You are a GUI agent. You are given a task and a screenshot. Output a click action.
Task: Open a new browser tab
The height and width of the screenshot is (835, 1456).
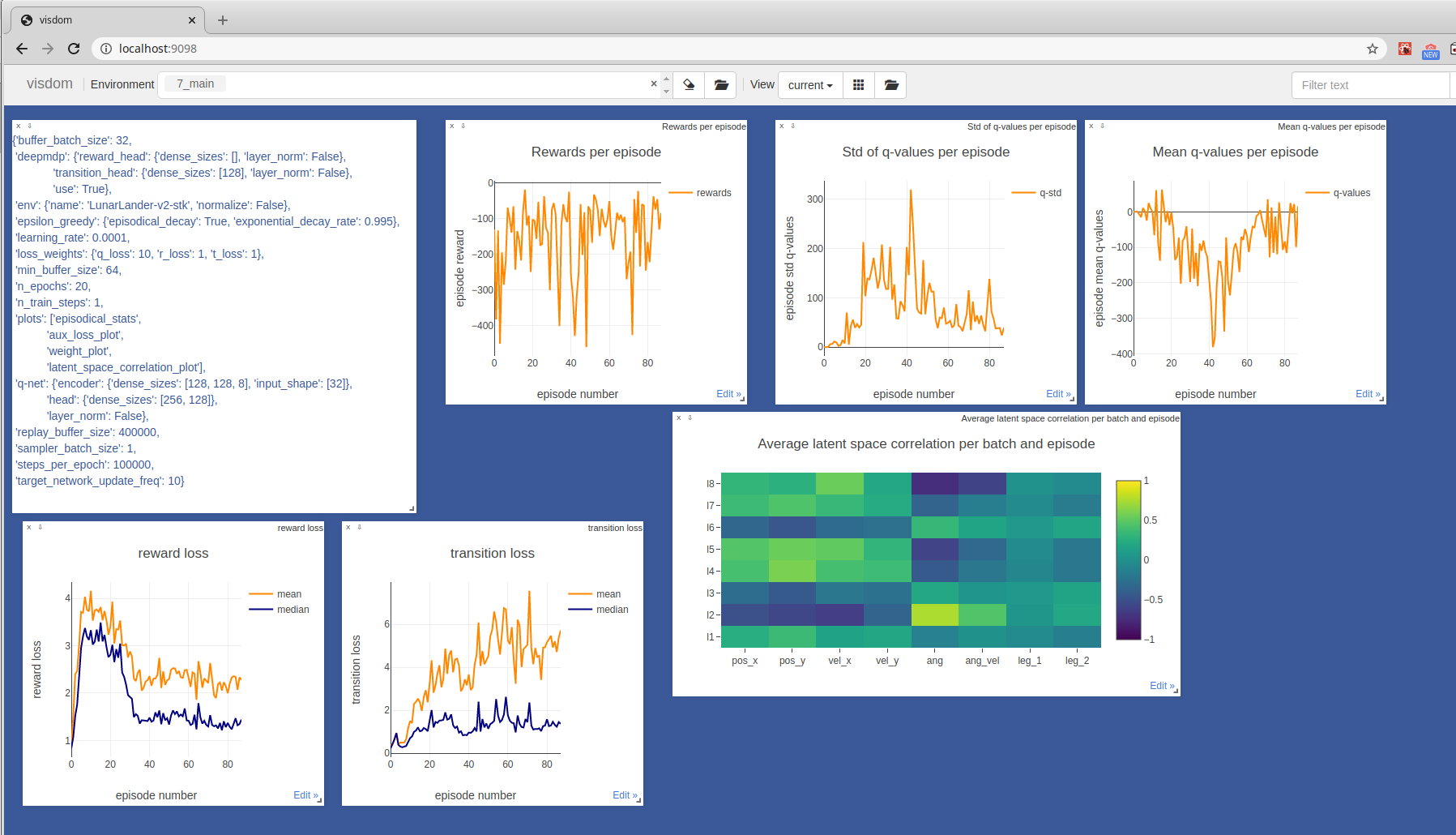click(x=223, y=19)
